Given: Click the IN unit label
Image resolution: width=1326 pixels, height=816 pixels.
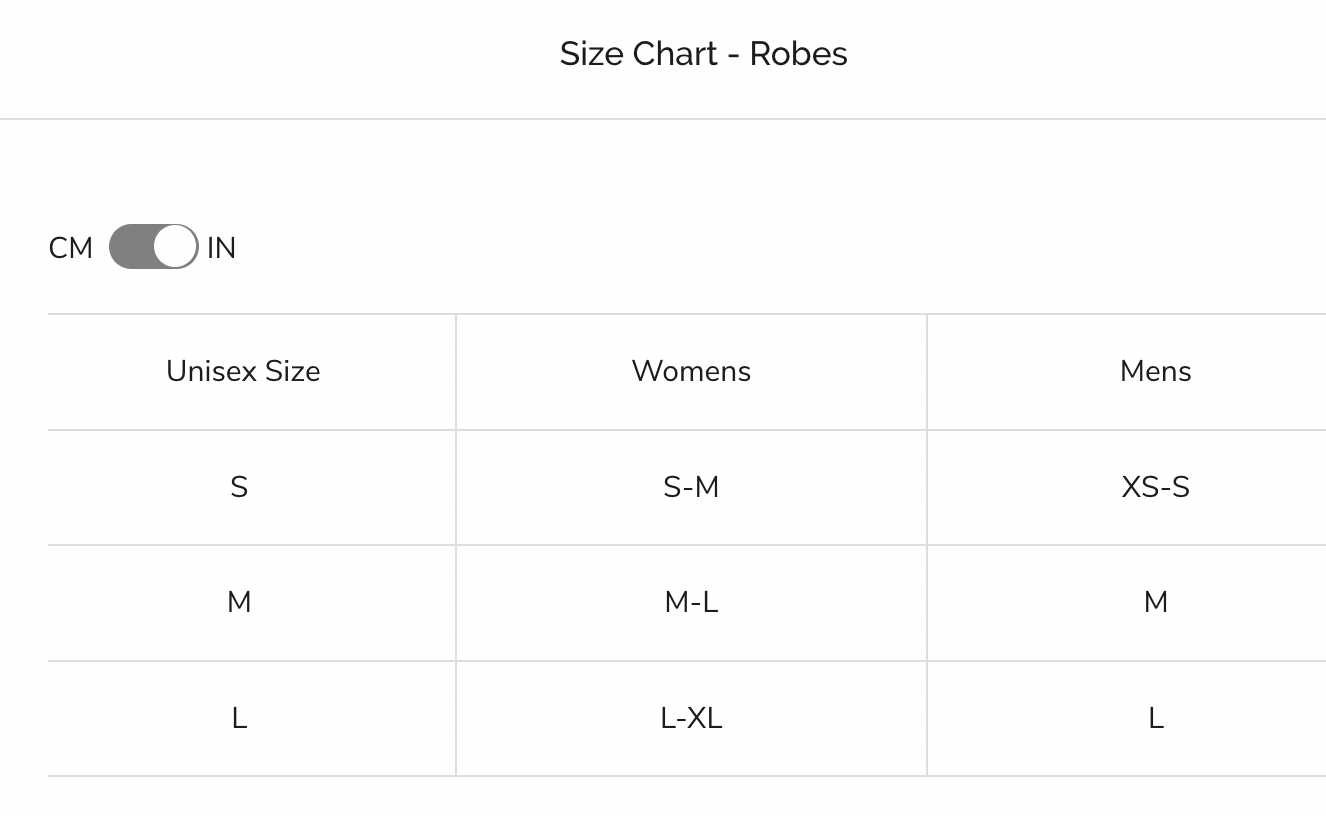Looking at the screenshot, I should pos(221,248).
